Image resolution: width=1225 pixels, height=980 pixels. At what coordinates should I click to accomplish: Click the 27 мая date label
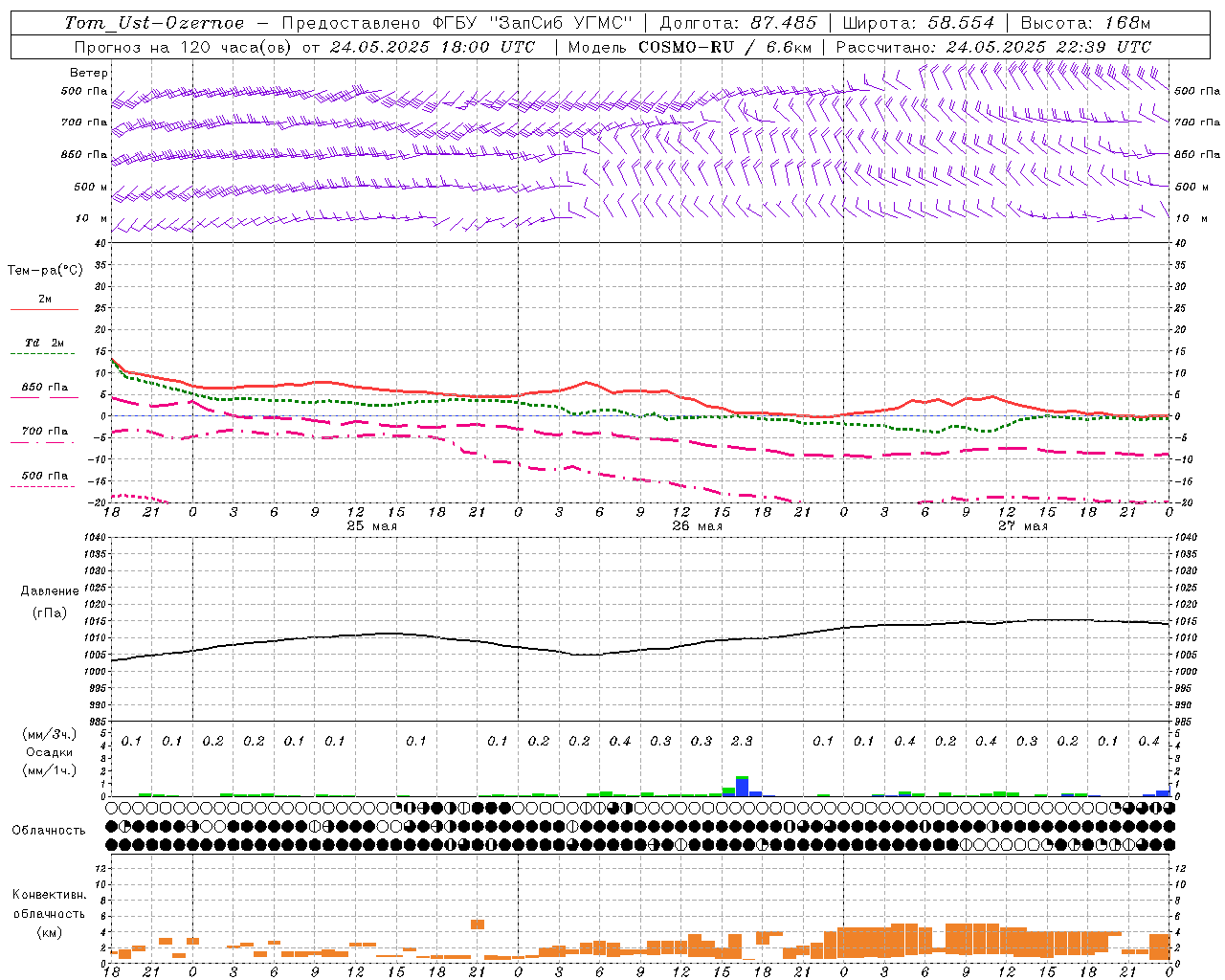tap(1022, 526)
